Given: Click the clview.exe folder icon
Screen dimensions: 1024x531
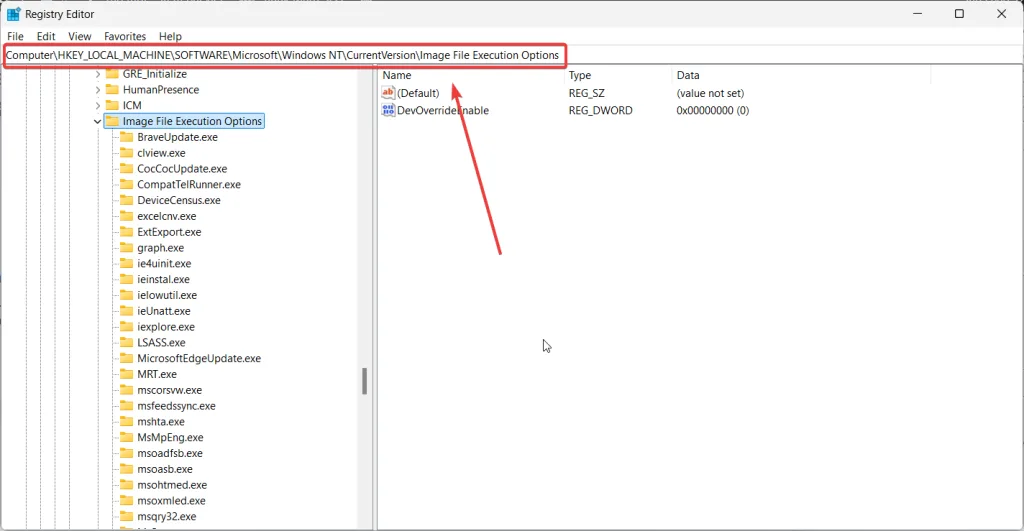Looking at the screenshot, I should point(127,153).
